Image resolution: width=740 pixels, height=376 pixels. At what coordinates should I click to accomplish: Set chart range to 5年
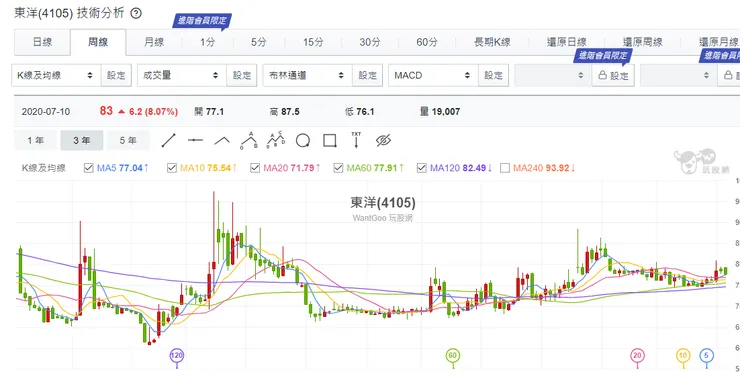128,141
